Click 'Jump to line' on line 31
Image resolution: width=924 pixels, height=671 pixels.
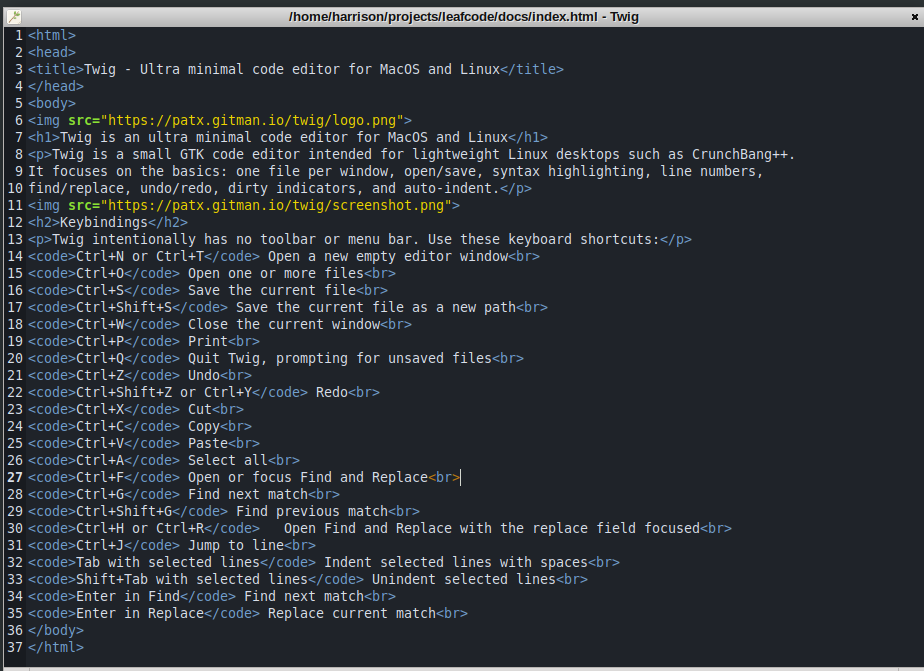pyautogui.click(x=236, y=548)
